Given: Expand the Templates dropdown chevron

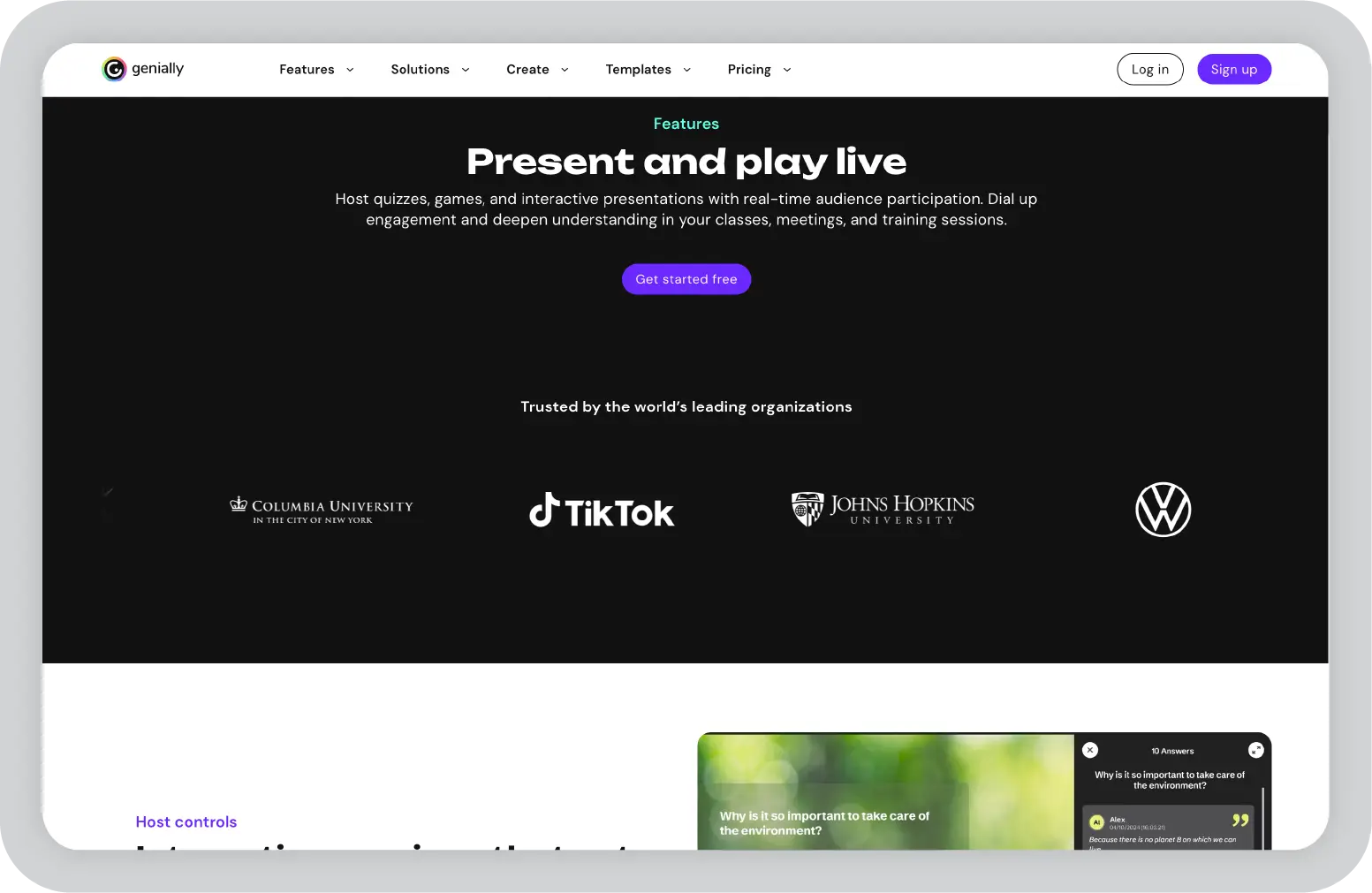Looking at the screenshot, I should pyautogui.click(x=686, y=70).
